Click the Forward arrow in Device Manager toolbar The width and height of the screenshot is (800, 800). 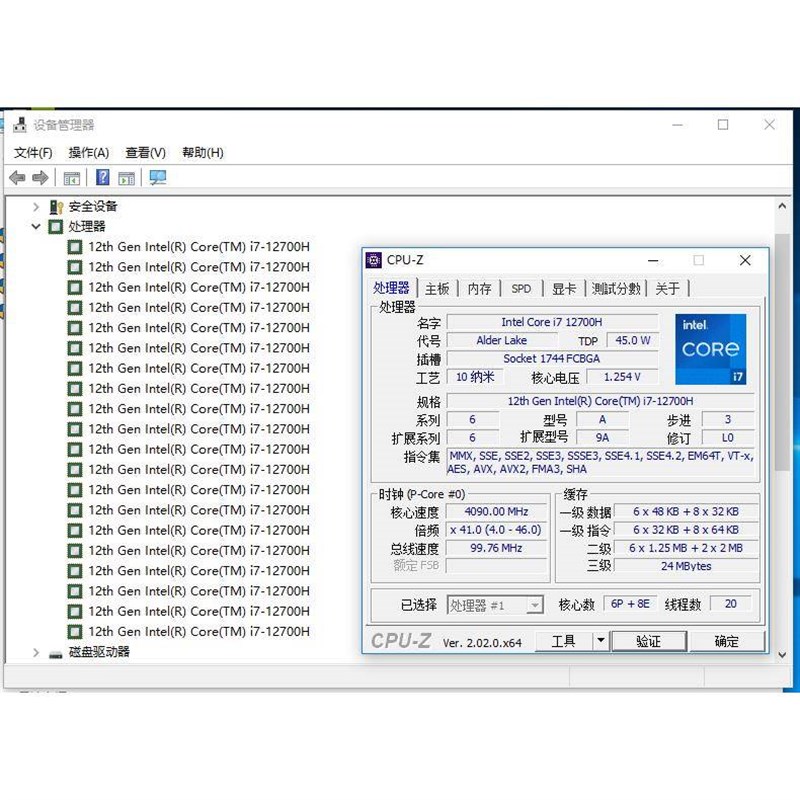coord(40,178)
